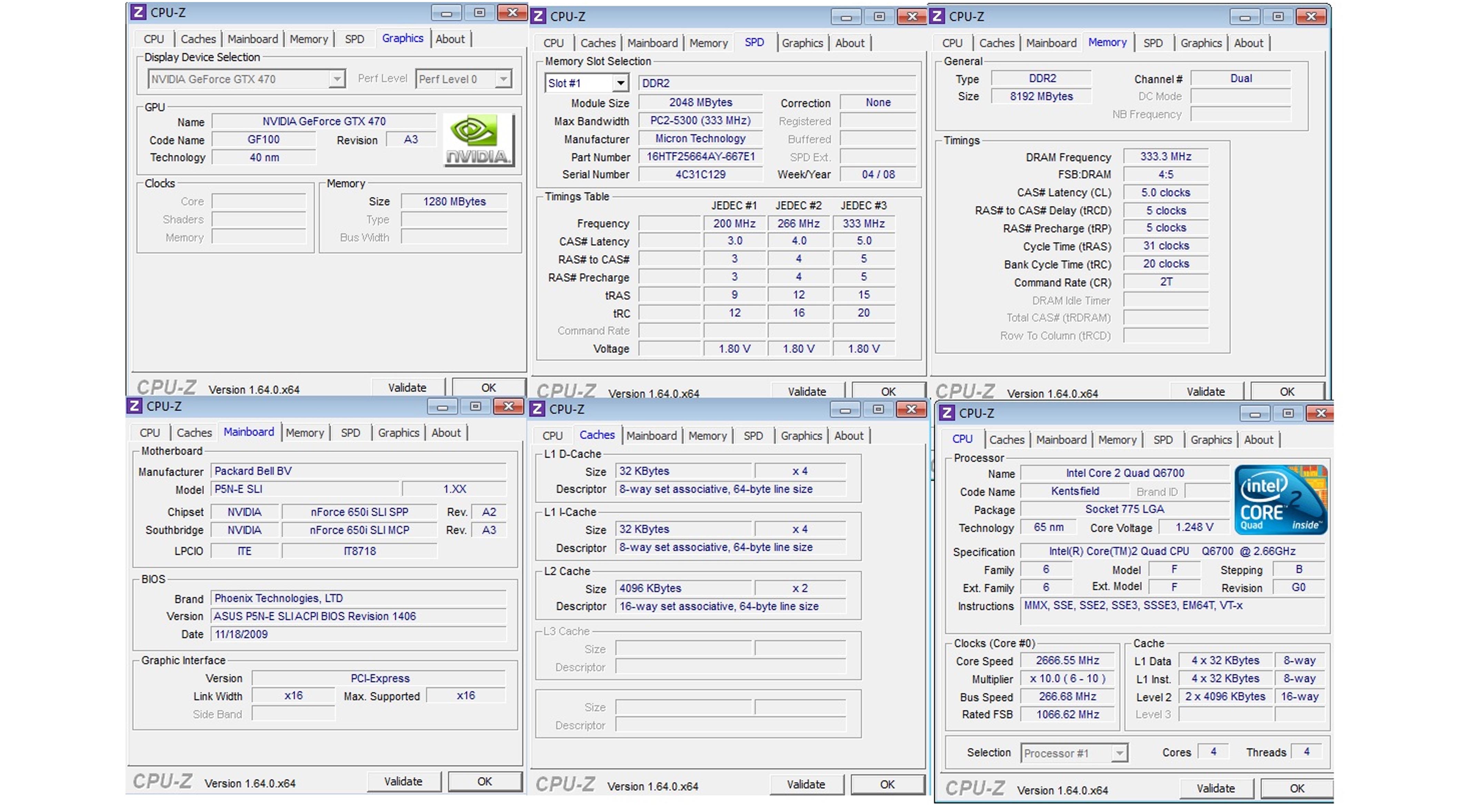Select the CPU tab in the Graphics window
1474x812 pixels.
pyautogui.click(x=153, y=39)
